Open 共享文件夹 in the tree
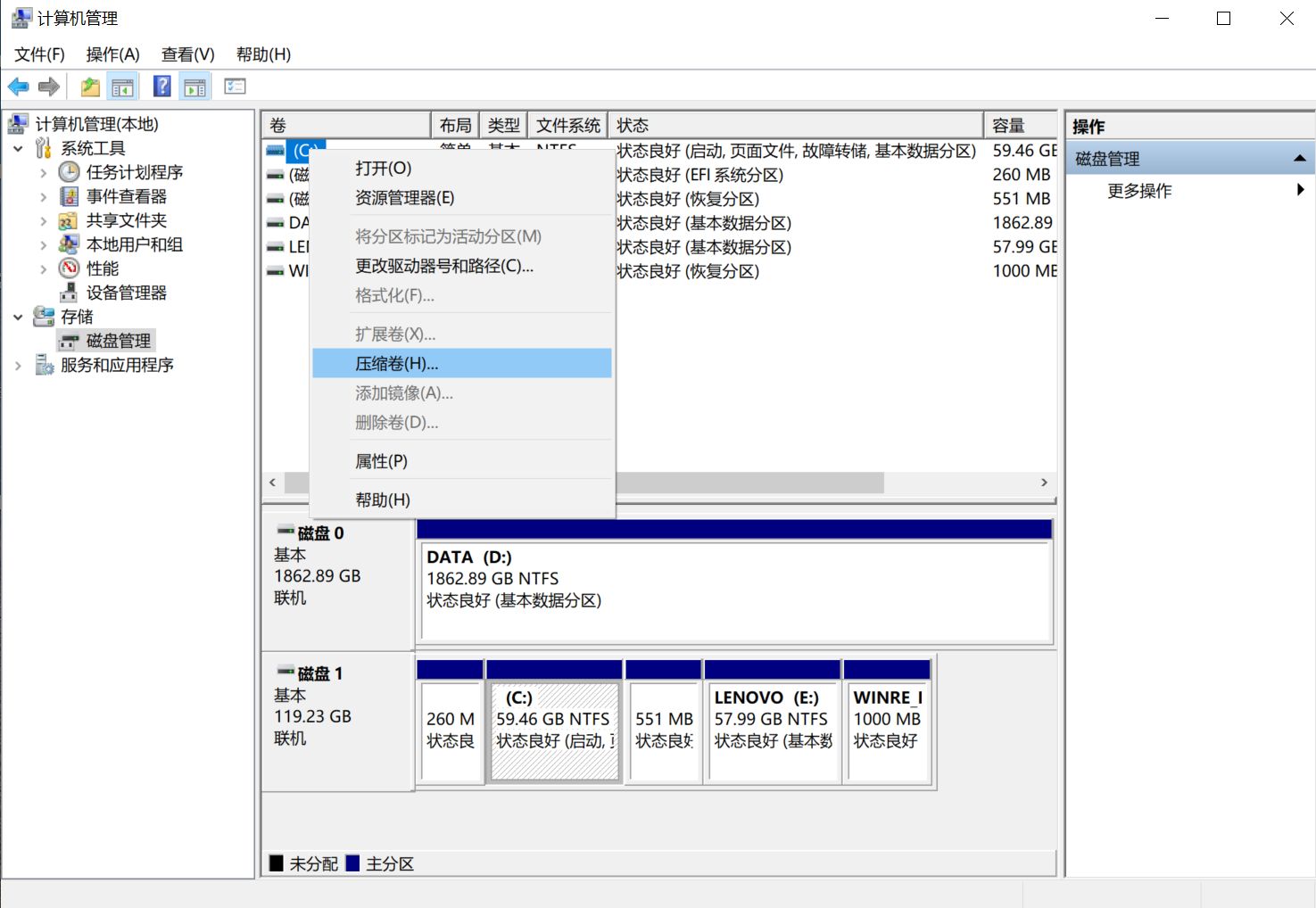 pyautogui.click(x=126, y=220)
